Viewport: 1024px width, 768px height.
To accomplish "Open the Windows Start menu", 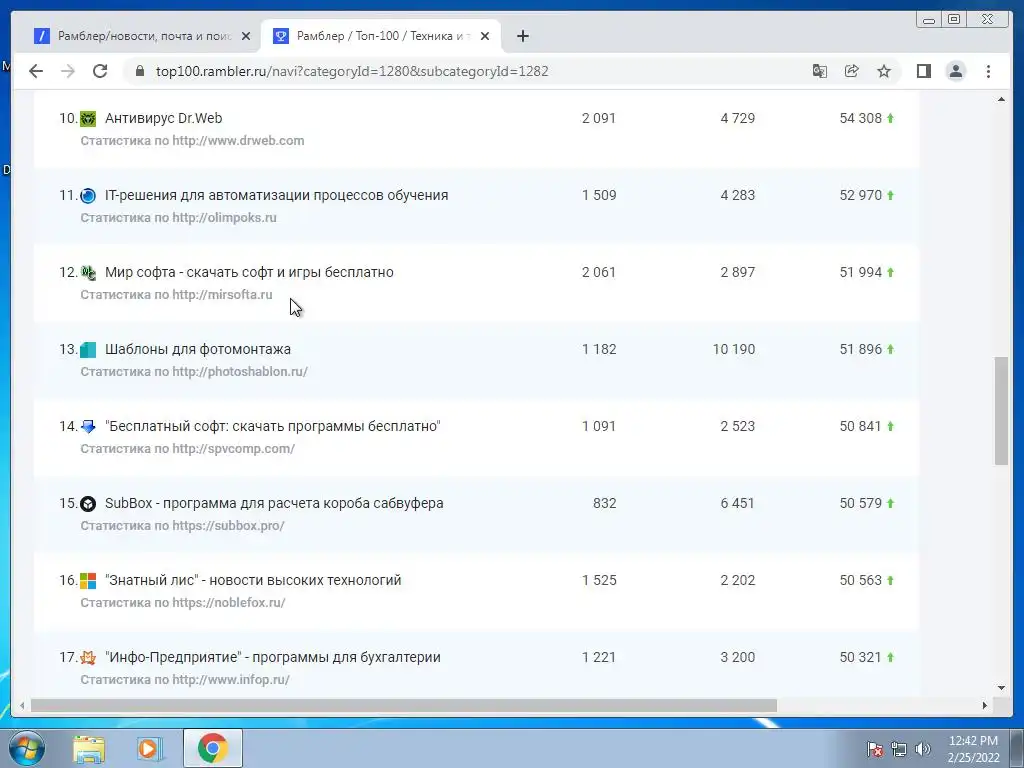I will click(26, 748).
